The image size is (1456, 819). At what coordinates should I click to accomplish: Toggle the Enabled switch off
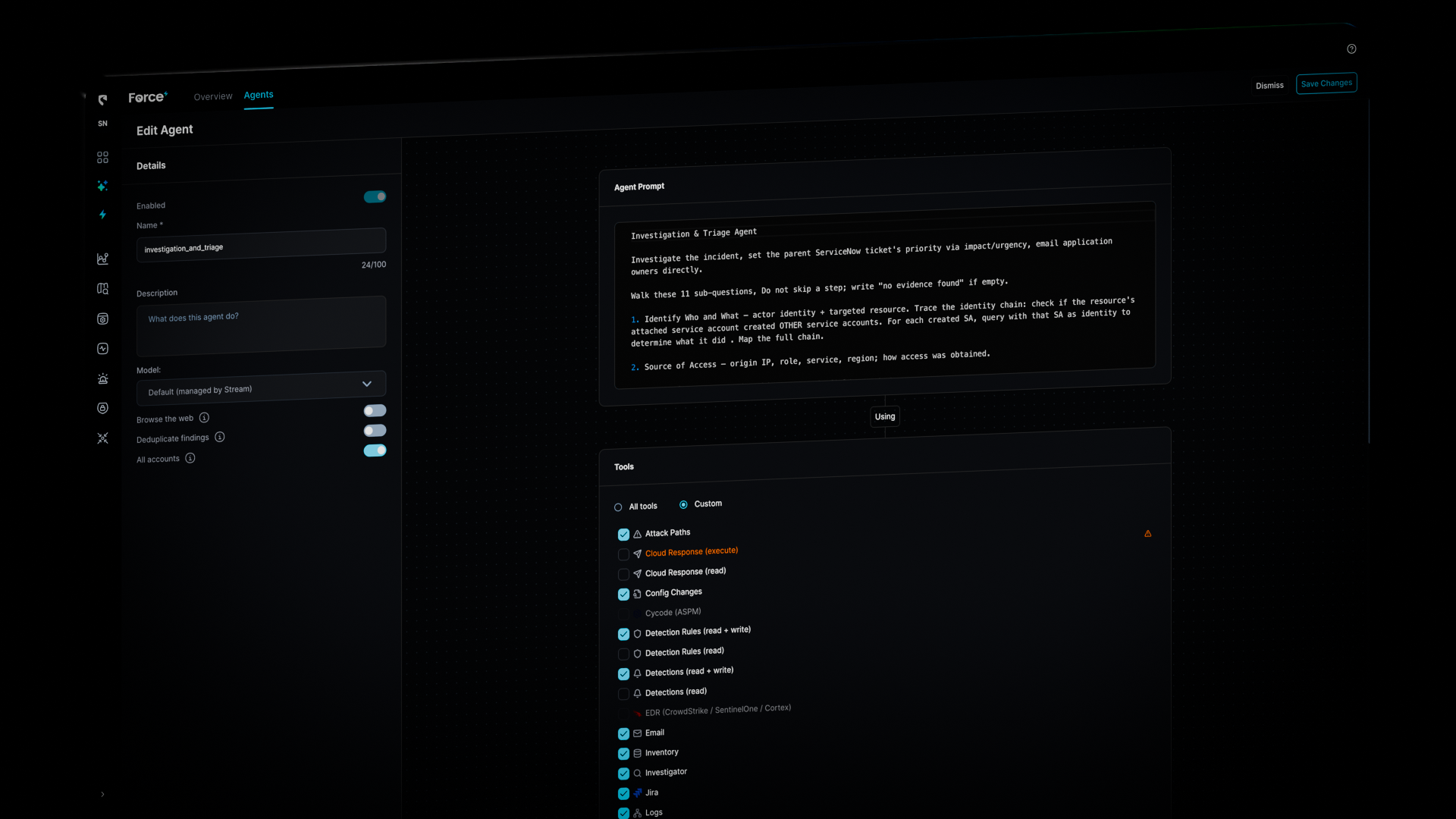click(x=375, y=197)
